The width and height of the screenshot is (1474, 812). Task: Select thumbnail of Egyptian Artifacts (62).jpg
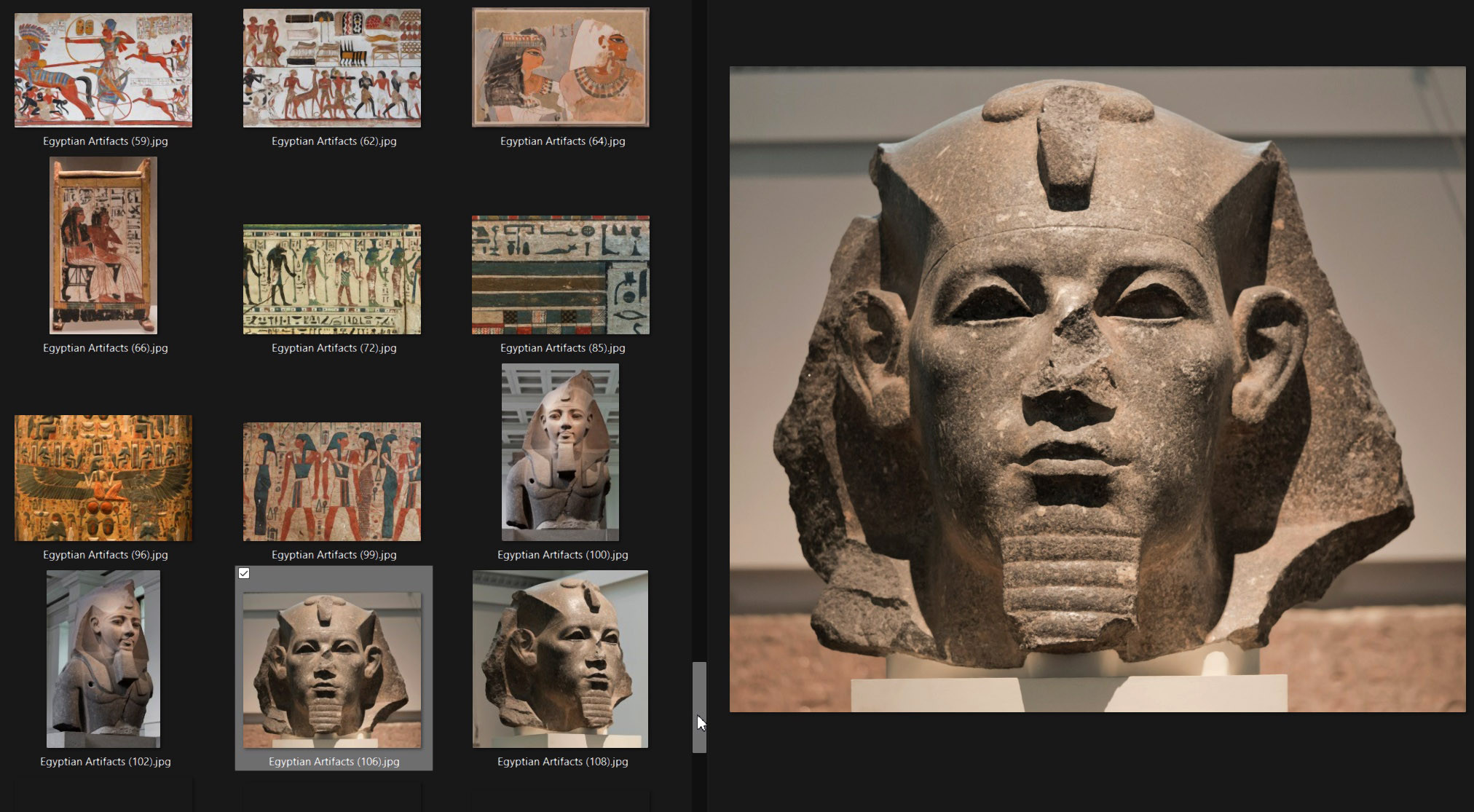coord(332,68)
